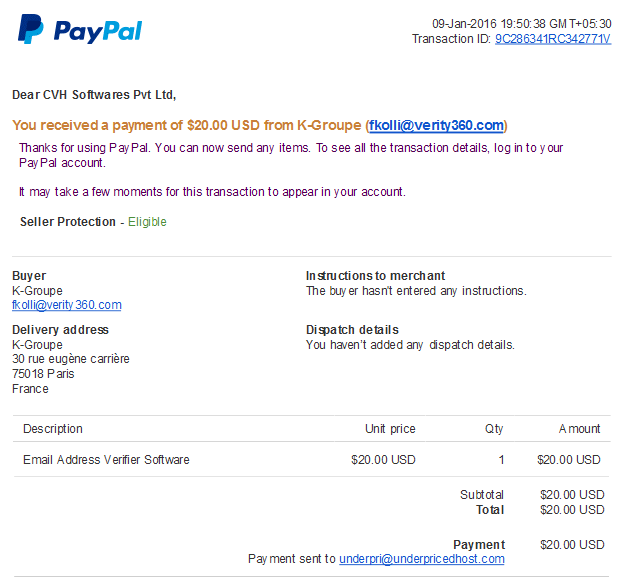
Task: Click the PayPal logo icon
Action: (x=30, y=29)
